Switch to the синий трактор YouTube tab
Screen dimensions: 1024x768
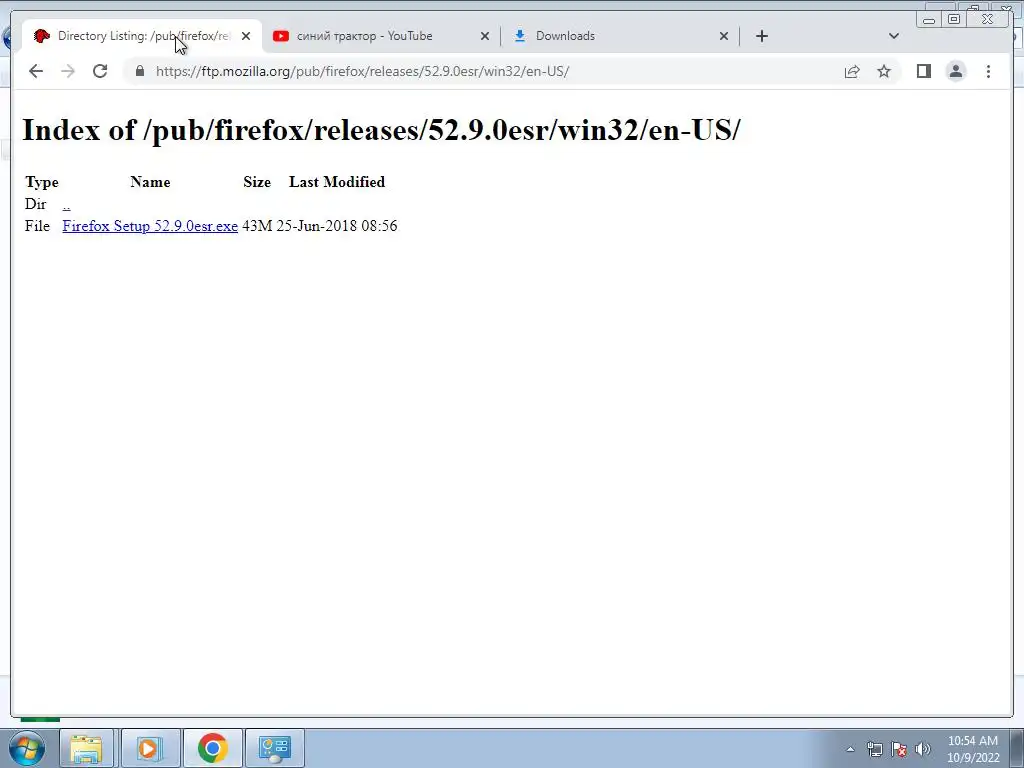pyautogui.click(x=382, y=36)
